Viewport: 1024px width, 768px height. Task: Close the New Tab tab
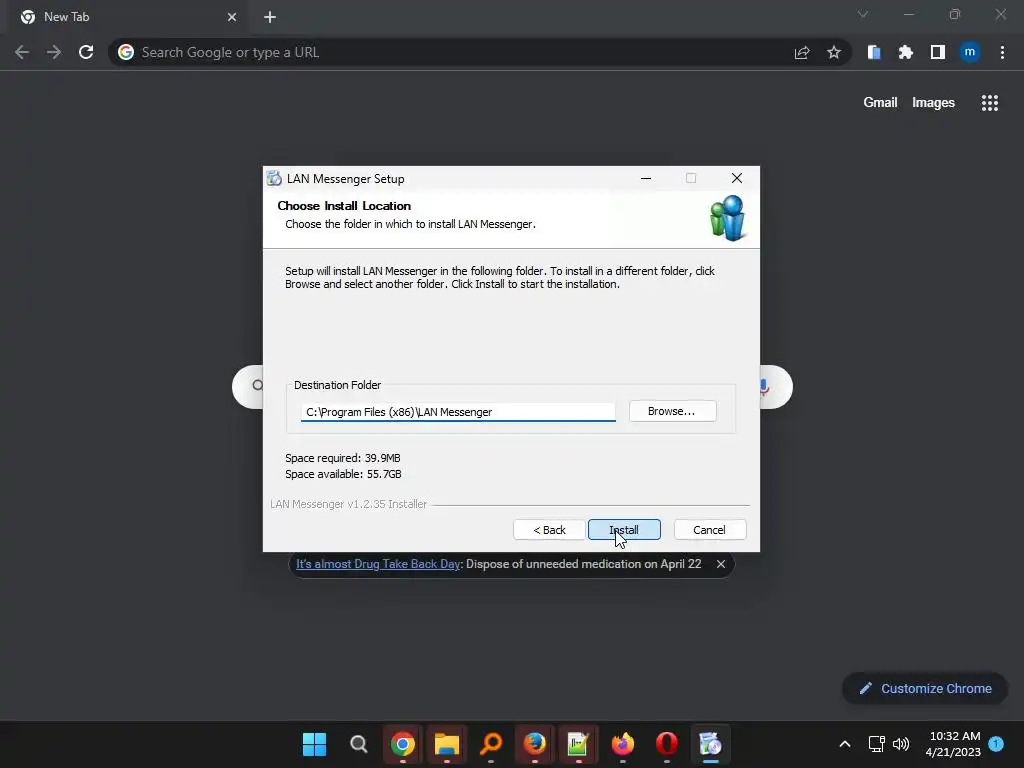[232, 17]
